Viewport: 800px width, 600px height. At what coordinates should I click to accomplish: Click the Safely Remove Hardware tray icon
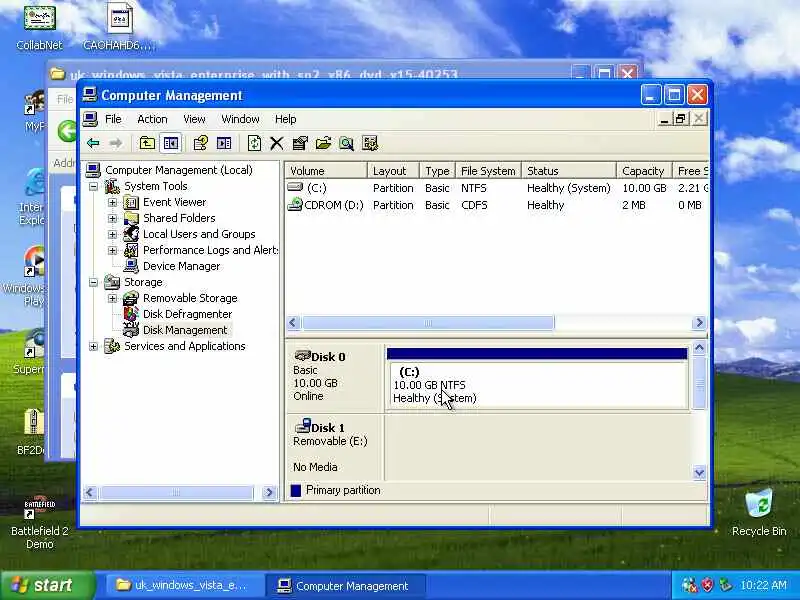click(724, 585)
